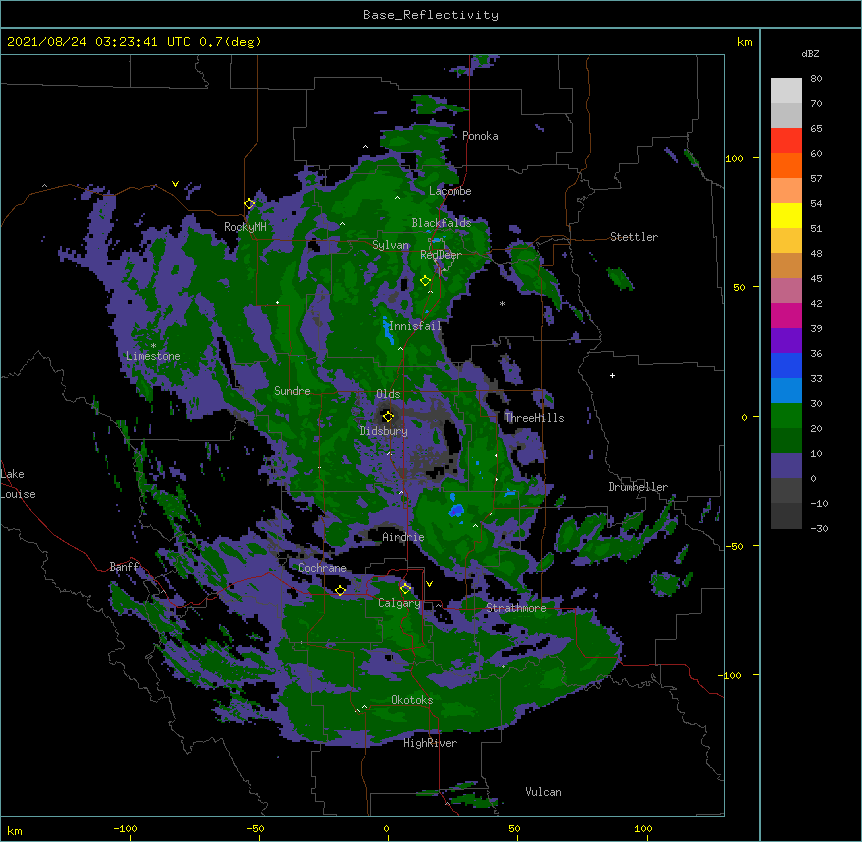Click the ThreeHills label
This screenshot has height=842, width=862.
pos(534,418)
